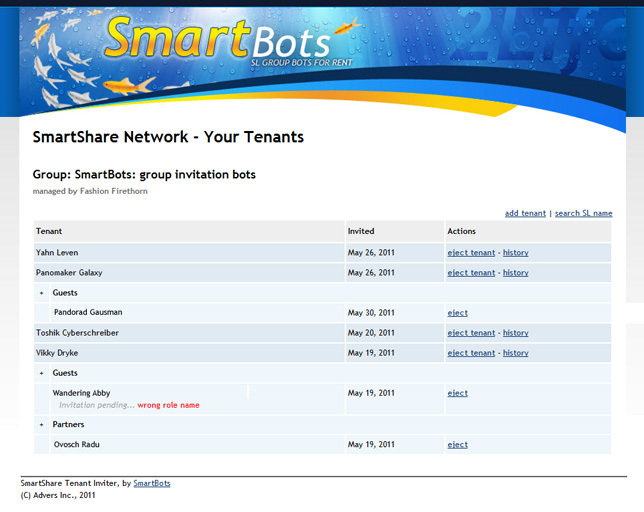Screen dimensions: 644x512
Task: Select the guest name Pandorad Gausman
Action: [88, 312]
